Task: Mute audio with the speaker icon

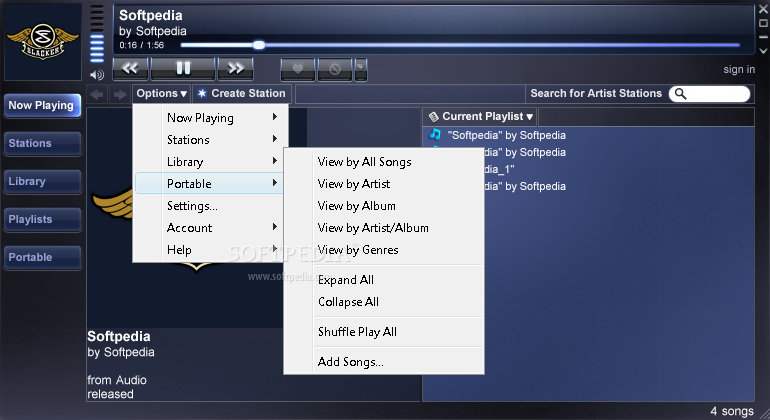Action: pyautogui.click(x=97, y=75)
